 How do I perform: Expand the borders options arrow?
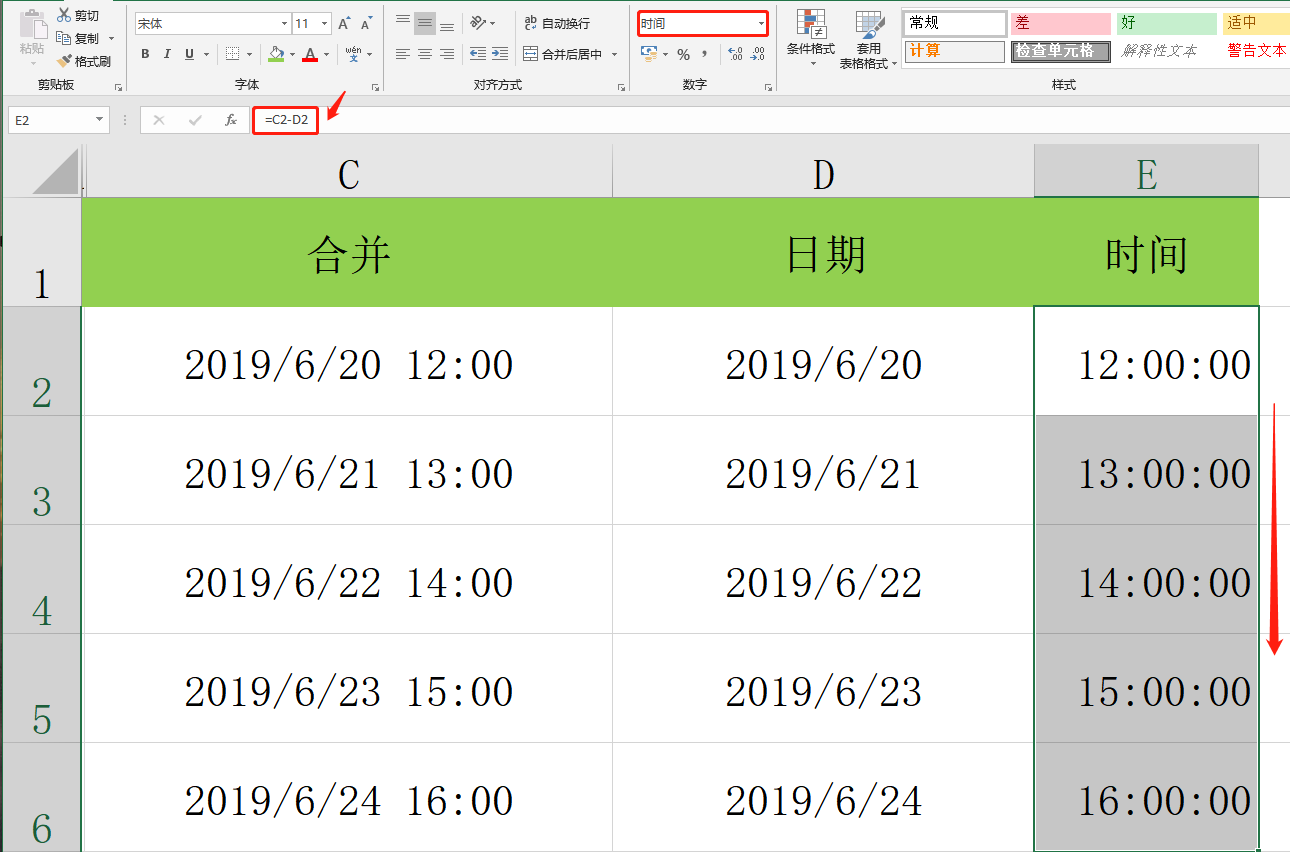pyautogui.click(x=250, y=54)
